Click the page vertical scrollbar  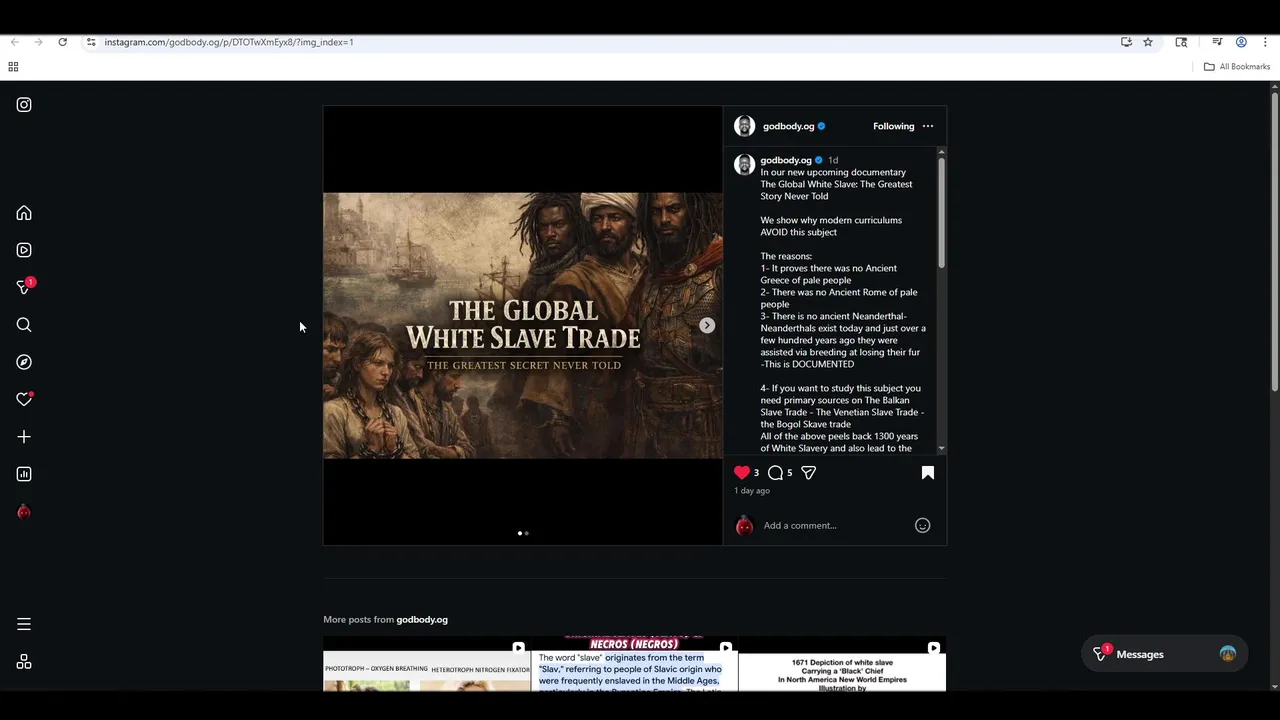pyautogui.click(x=1275, y=240)
